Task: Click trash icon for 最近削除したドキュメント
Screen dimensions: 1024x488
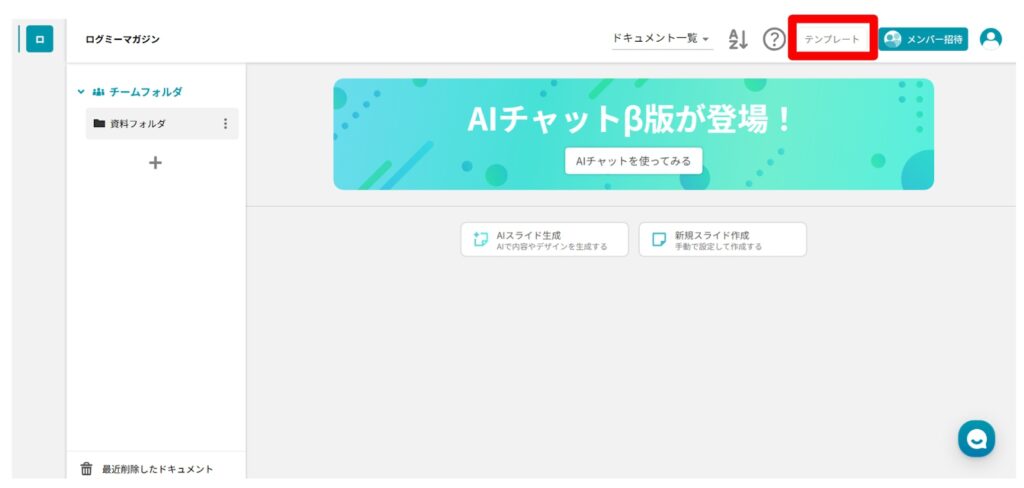Action: [87, 469]
